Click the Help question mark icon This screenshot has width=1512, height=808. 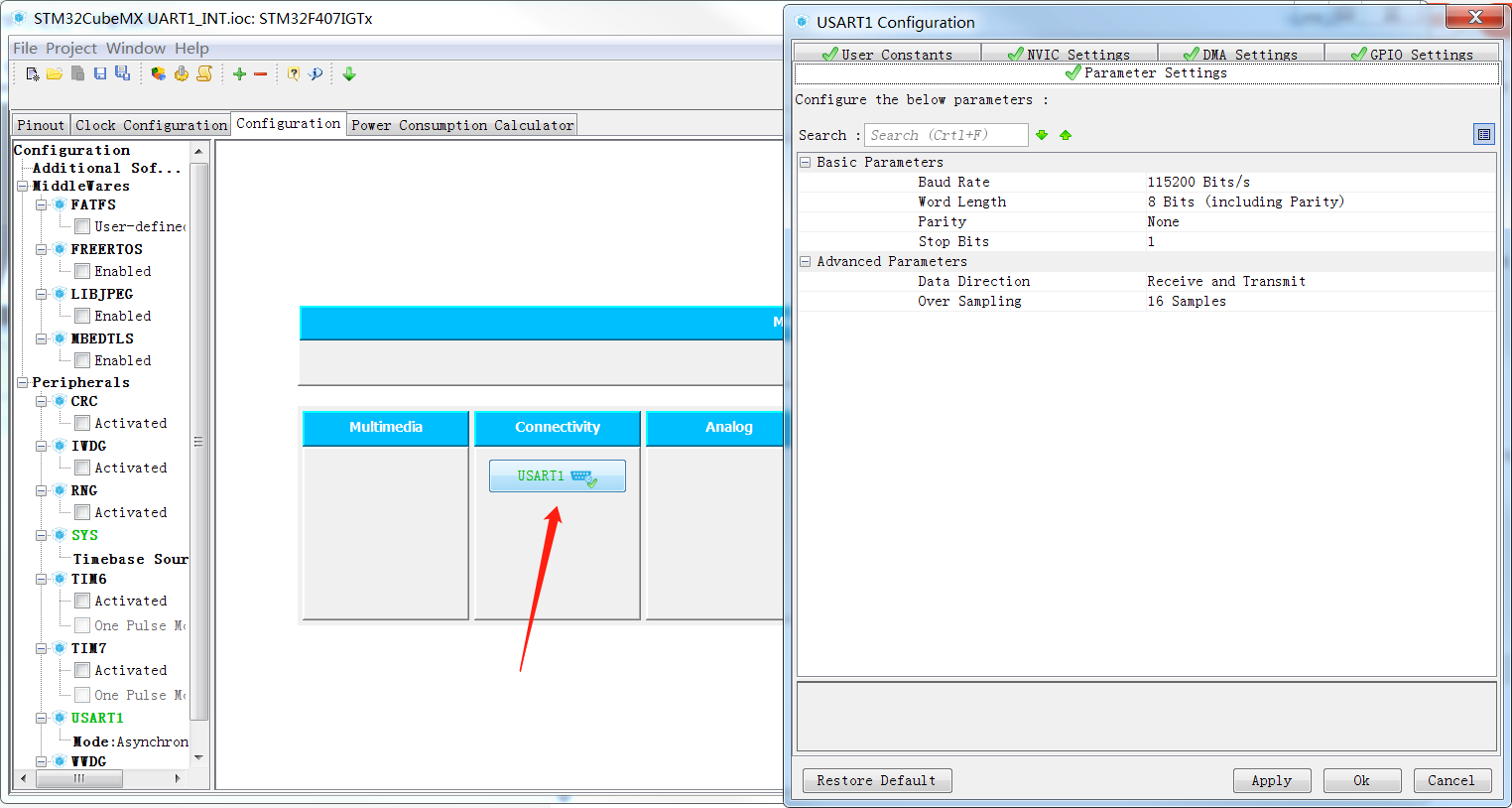click(x=293, y=73)
